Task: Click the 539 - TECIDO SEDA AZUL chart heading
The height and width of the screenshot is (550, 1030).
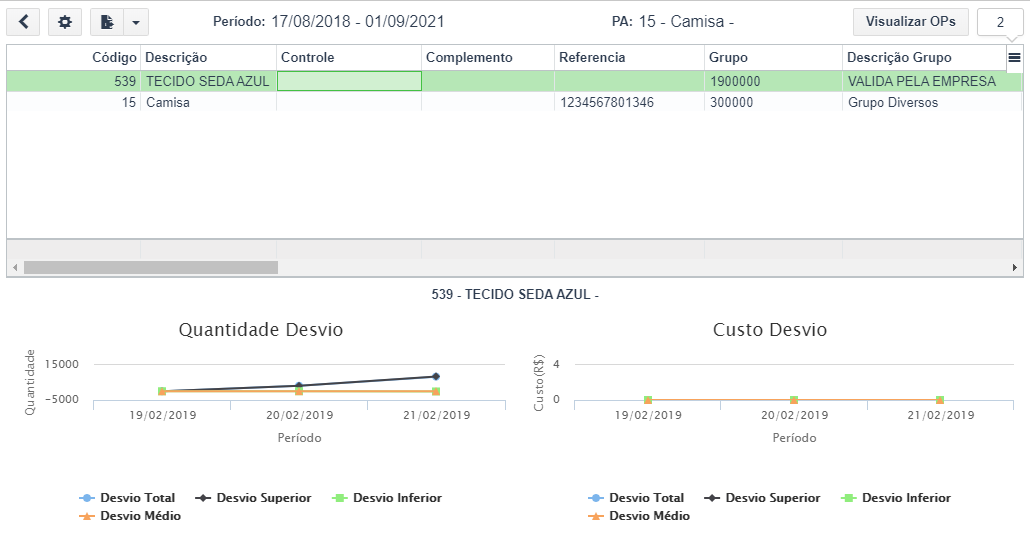Action: (515, 294)
